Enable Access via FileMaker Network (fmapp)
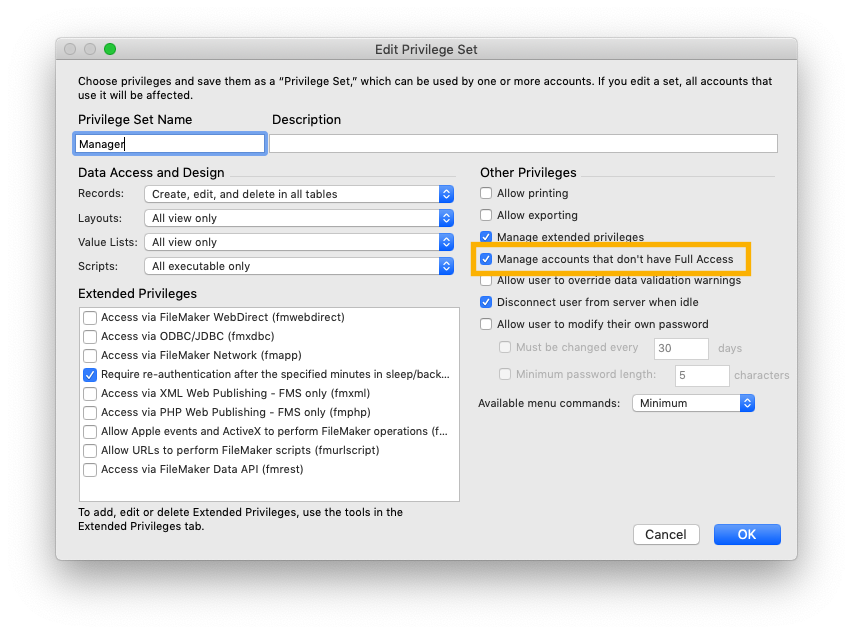This screenshot has width=853, height=634. (90, 355)
